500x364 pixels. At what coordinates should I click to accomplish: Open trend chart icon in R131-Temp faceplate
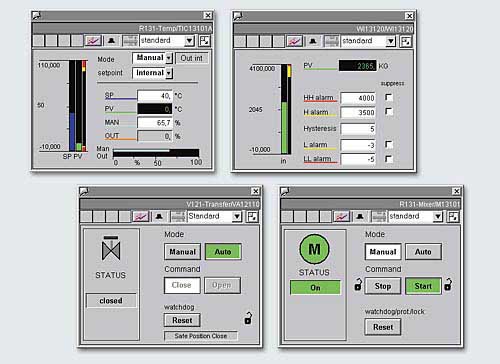tap(93, 41)
